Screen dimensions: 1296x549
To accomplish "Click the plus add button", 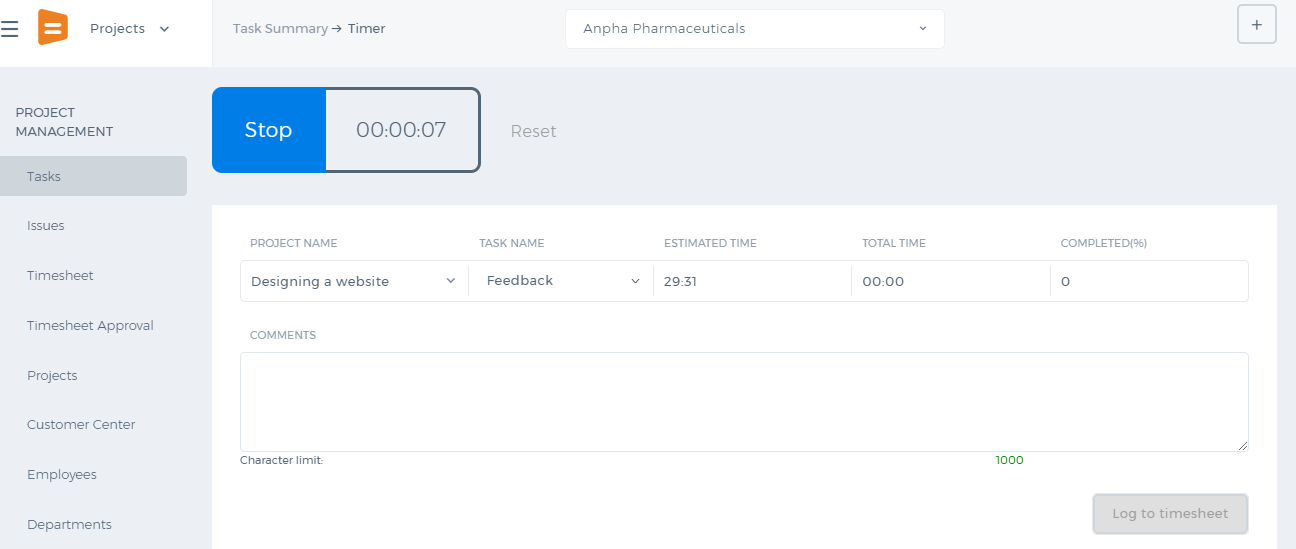I will 1257,24.
